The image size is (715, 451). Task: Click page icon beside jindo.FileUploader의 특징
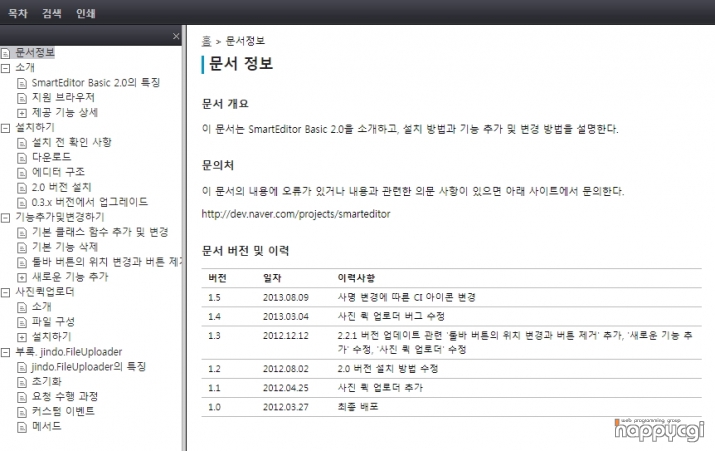click(22, 368)
